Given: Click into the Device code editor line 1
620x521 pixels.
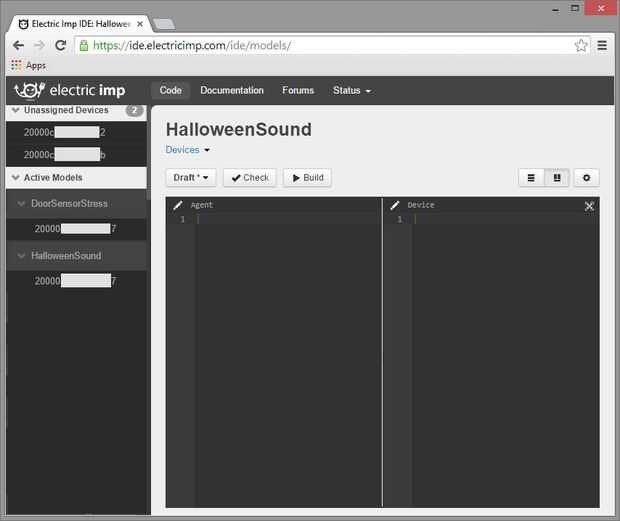Looking at the screenshot, I should [505, 219].
